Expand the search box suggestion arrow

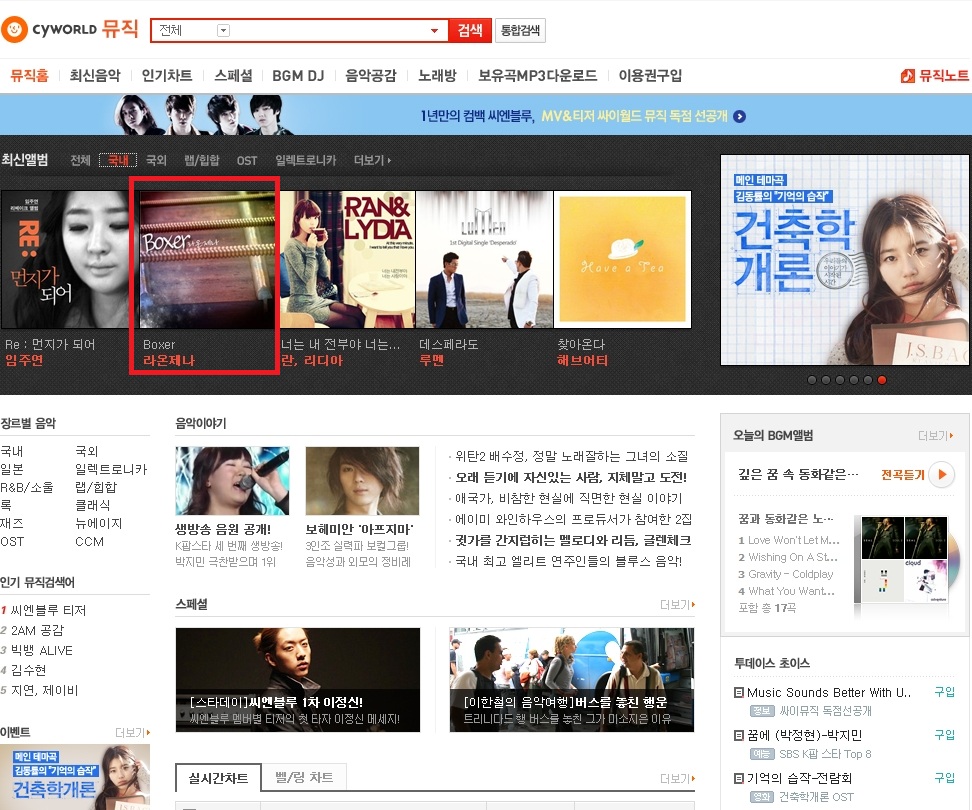click(435, 30)
